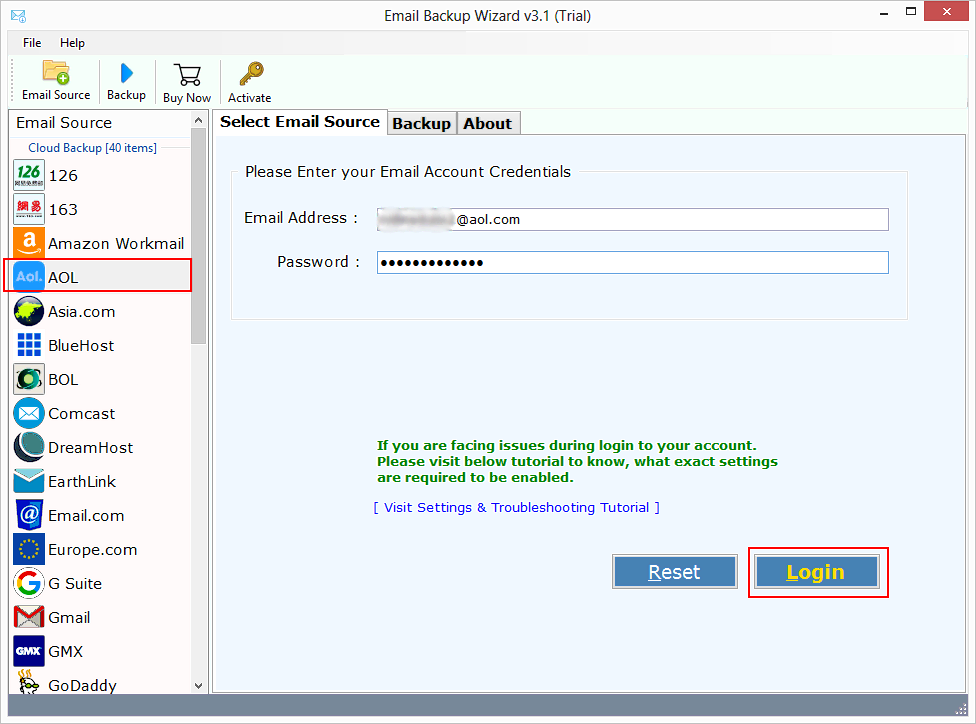976x724 pixels.
Task: Select the DreamHost label in the list
Action: (90, 448)
